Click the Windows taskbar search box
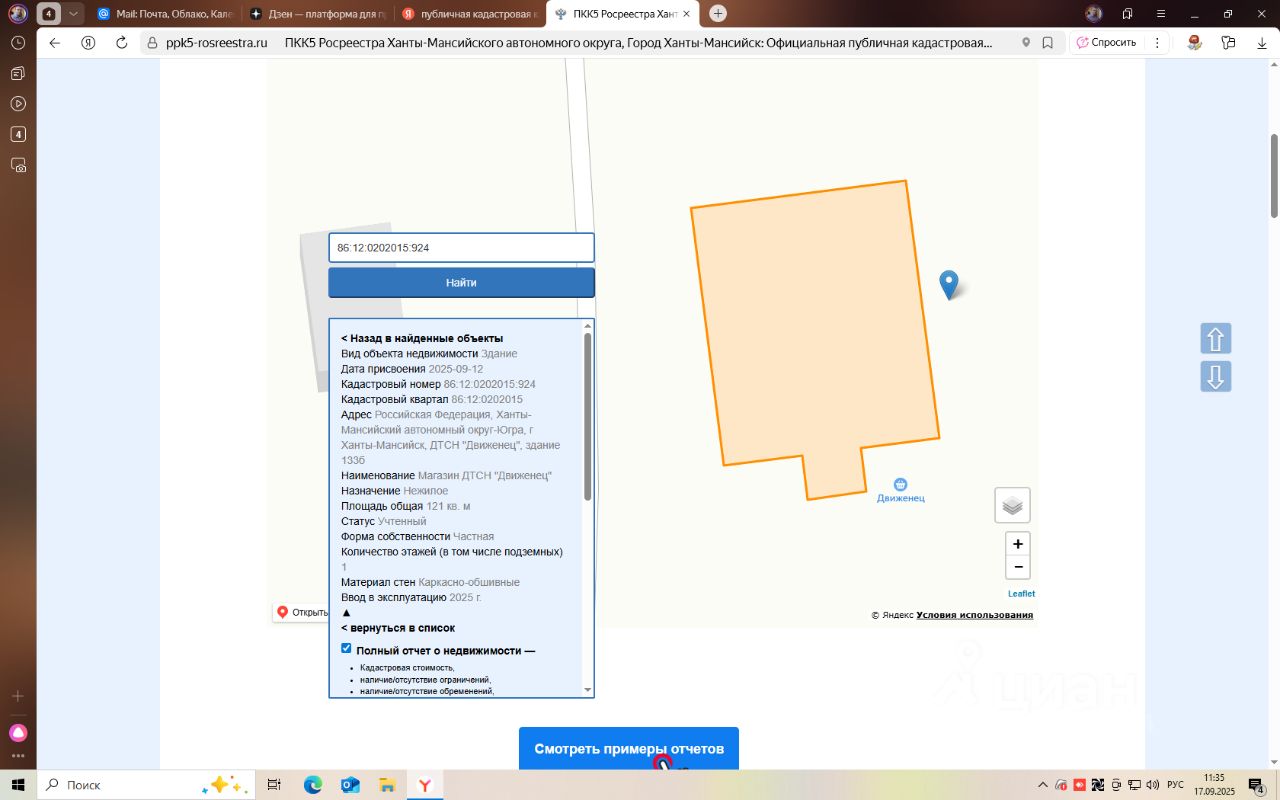The image size is (1280, 800). [147, 785]
